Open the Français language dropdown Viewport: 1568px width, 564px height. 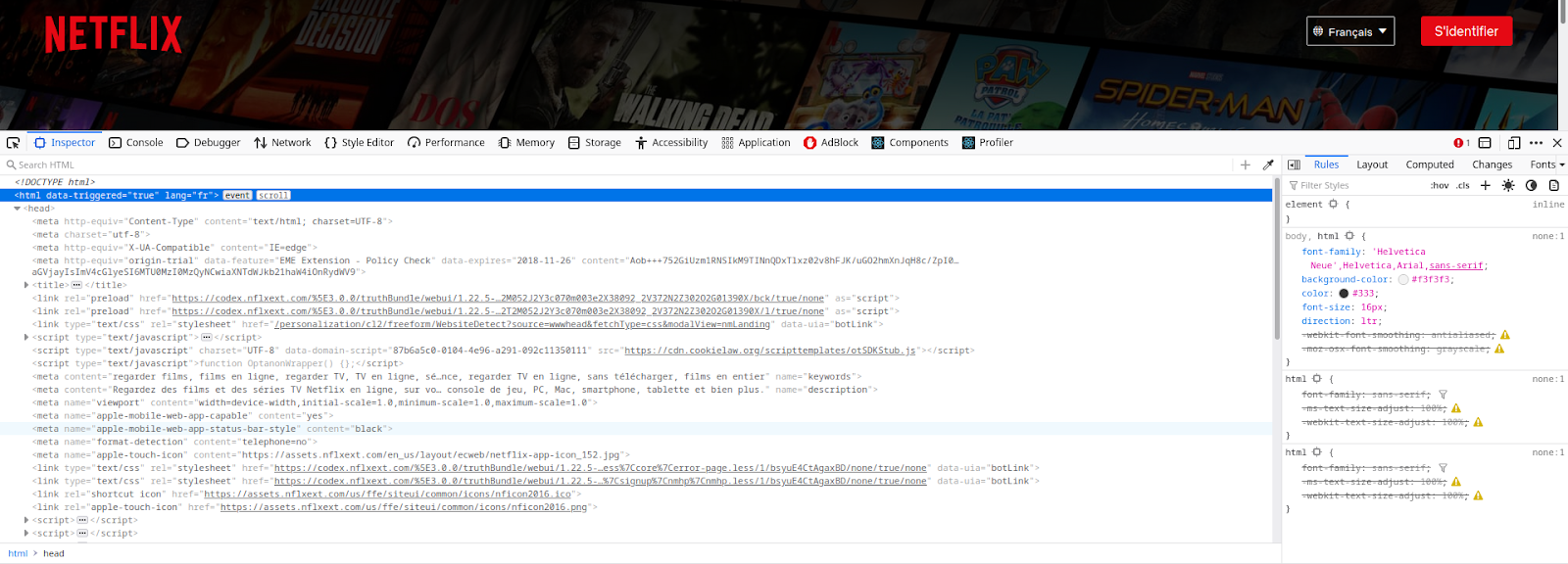(x=1350, y=31)
